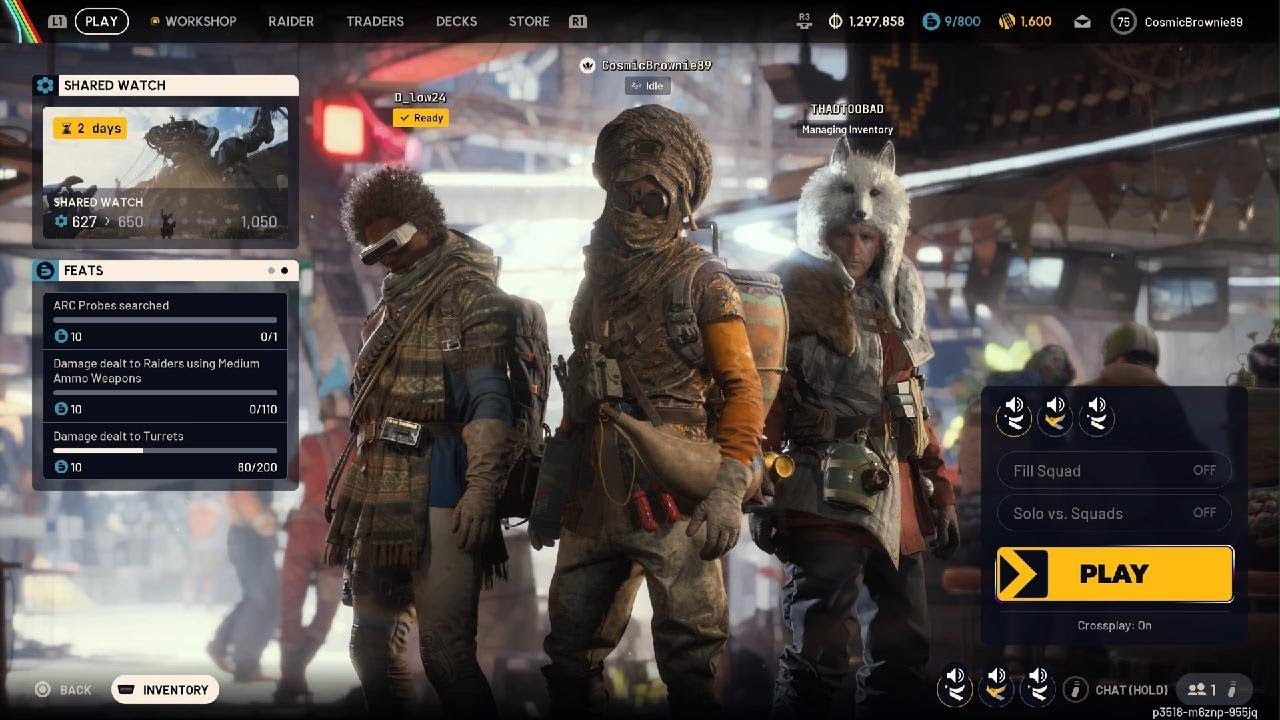
Task: Open the PLAY tab
Action: coord(101,21)
